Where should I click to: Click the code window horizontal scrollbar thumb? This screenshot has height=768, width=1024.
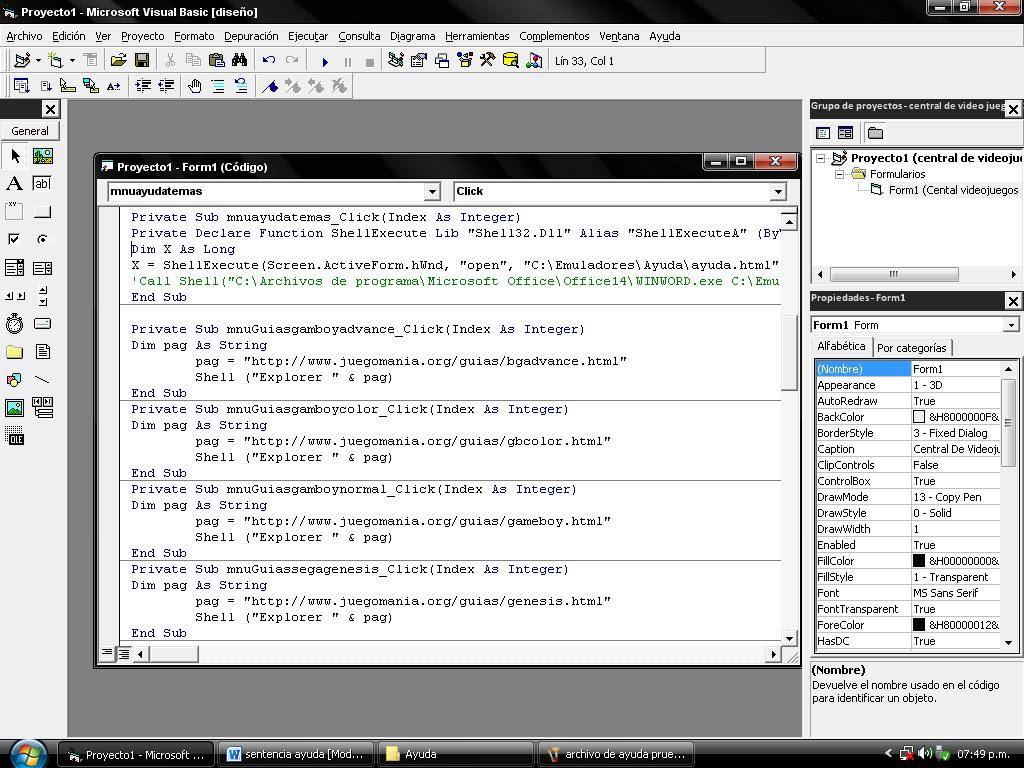coord(173,653)
